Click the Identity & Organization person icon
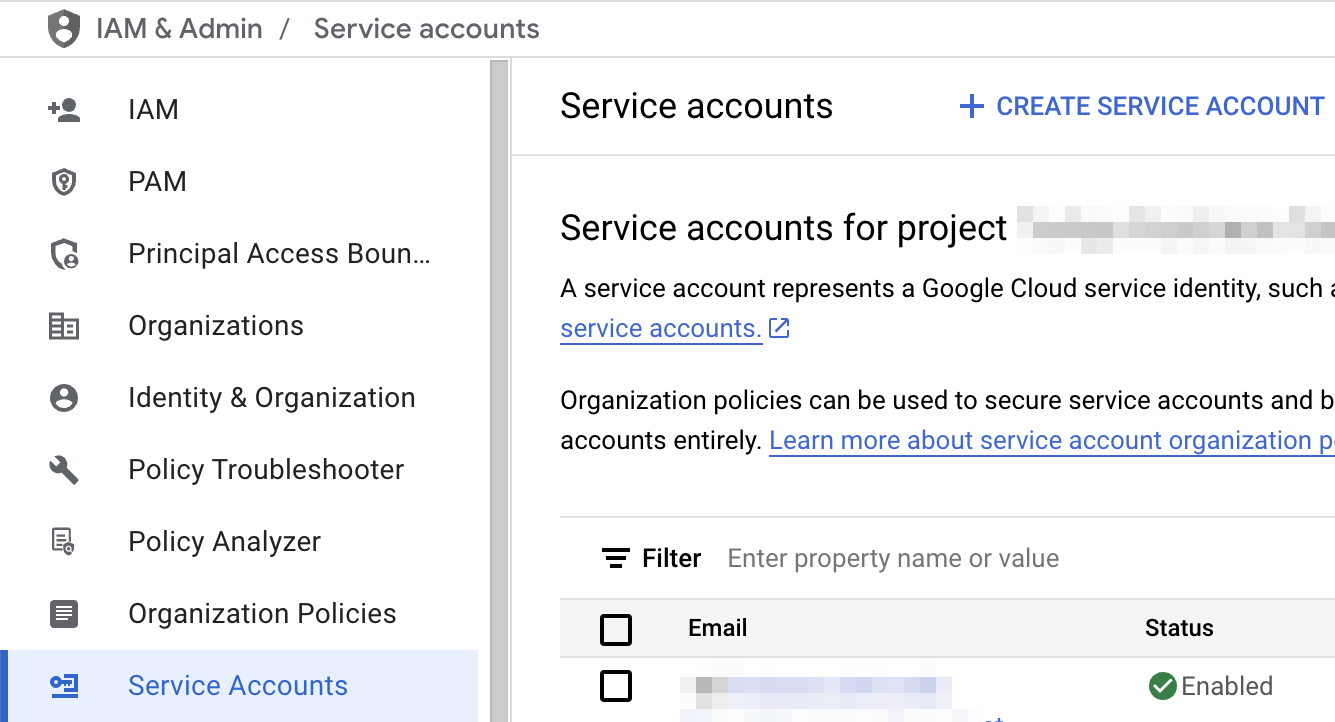The height and width of the screenshot is (722, 1335). point(64,398)
